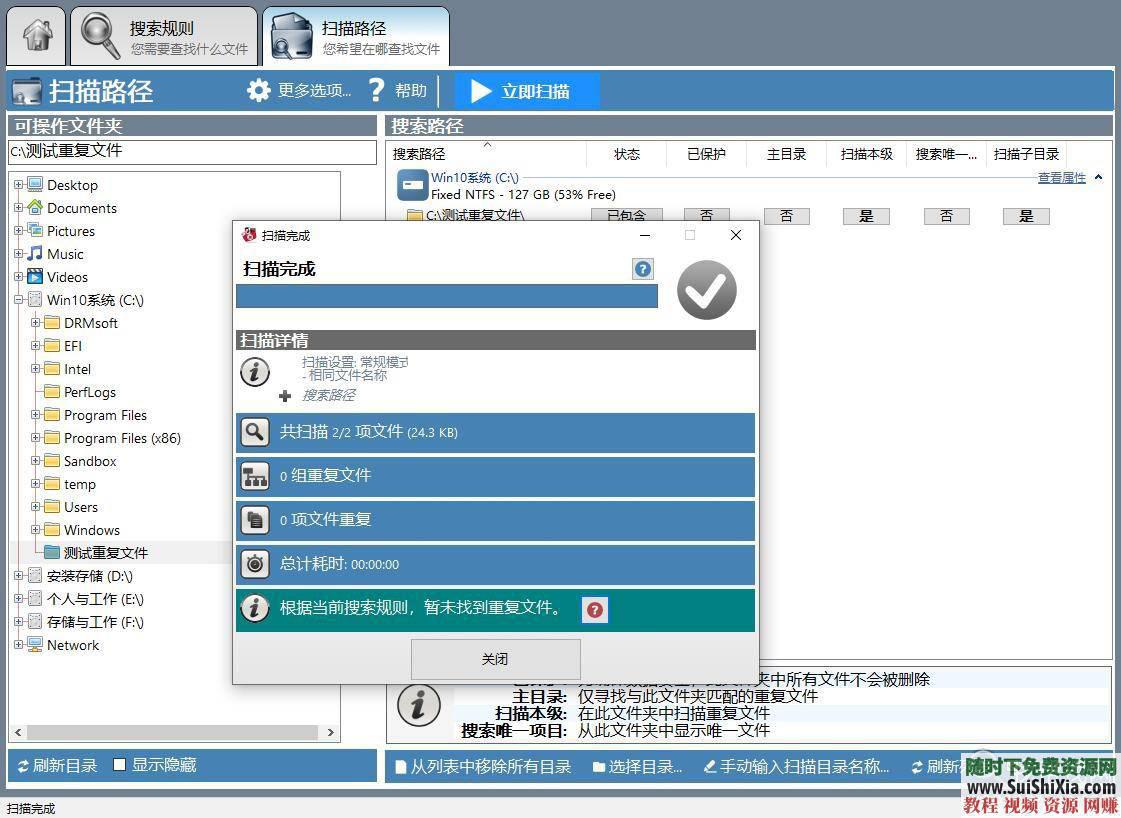Click the scan completion progress bar
The image size is (1121, 818).
(446, 296)
